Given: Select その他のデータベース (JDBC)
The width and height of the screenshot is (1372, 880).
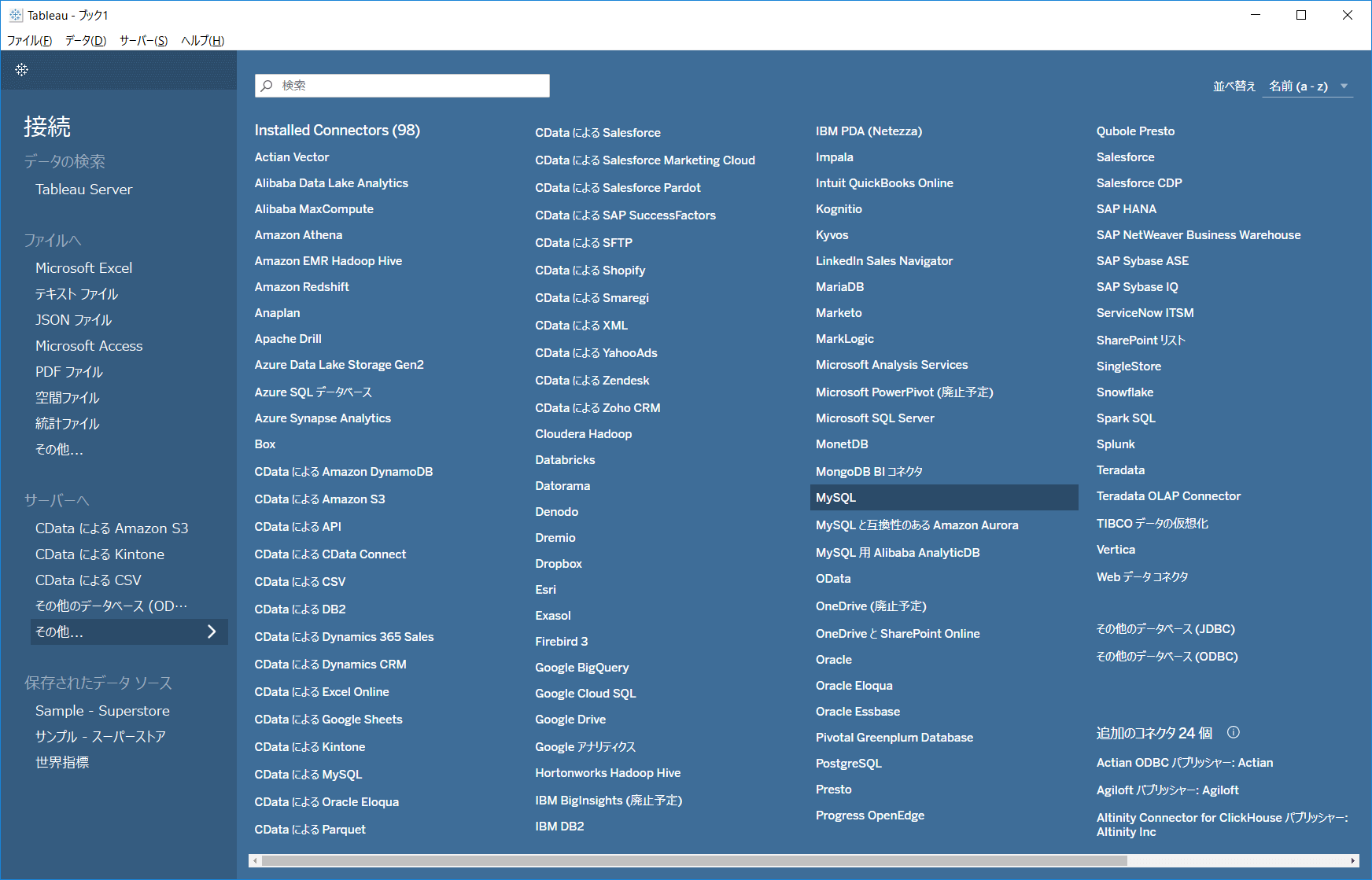Looking at the screenshot, I should click(1166, 629).
